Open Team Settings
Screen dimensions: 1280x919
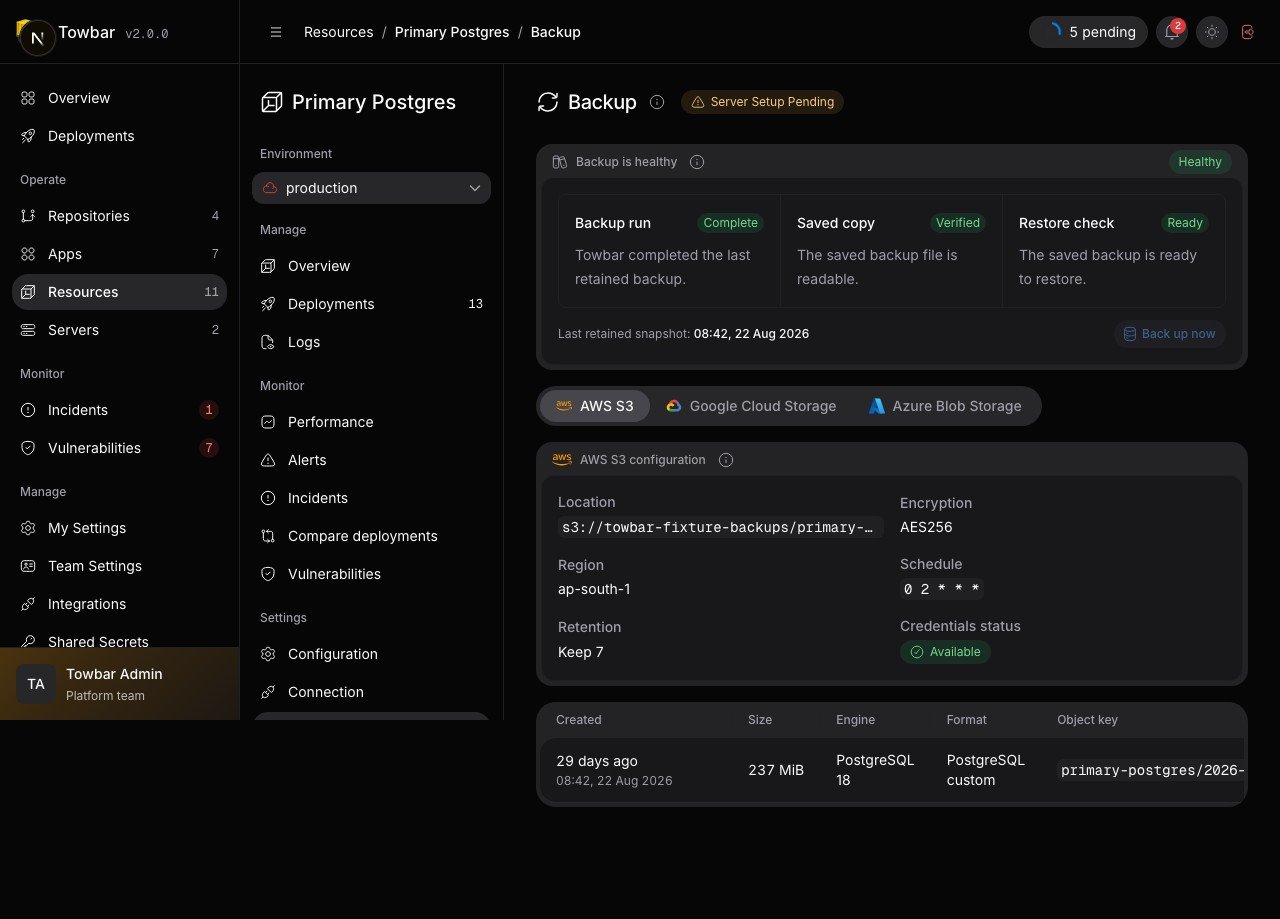pos(119,566)
